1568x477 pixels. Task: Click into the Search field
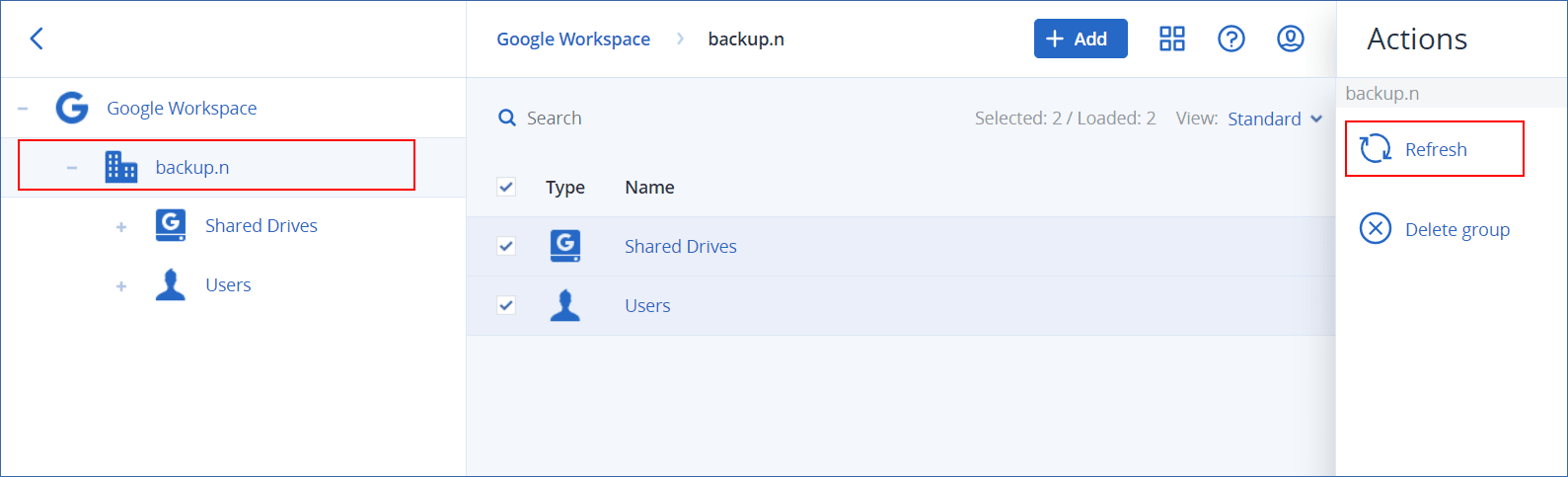click(x=691, y=119)
